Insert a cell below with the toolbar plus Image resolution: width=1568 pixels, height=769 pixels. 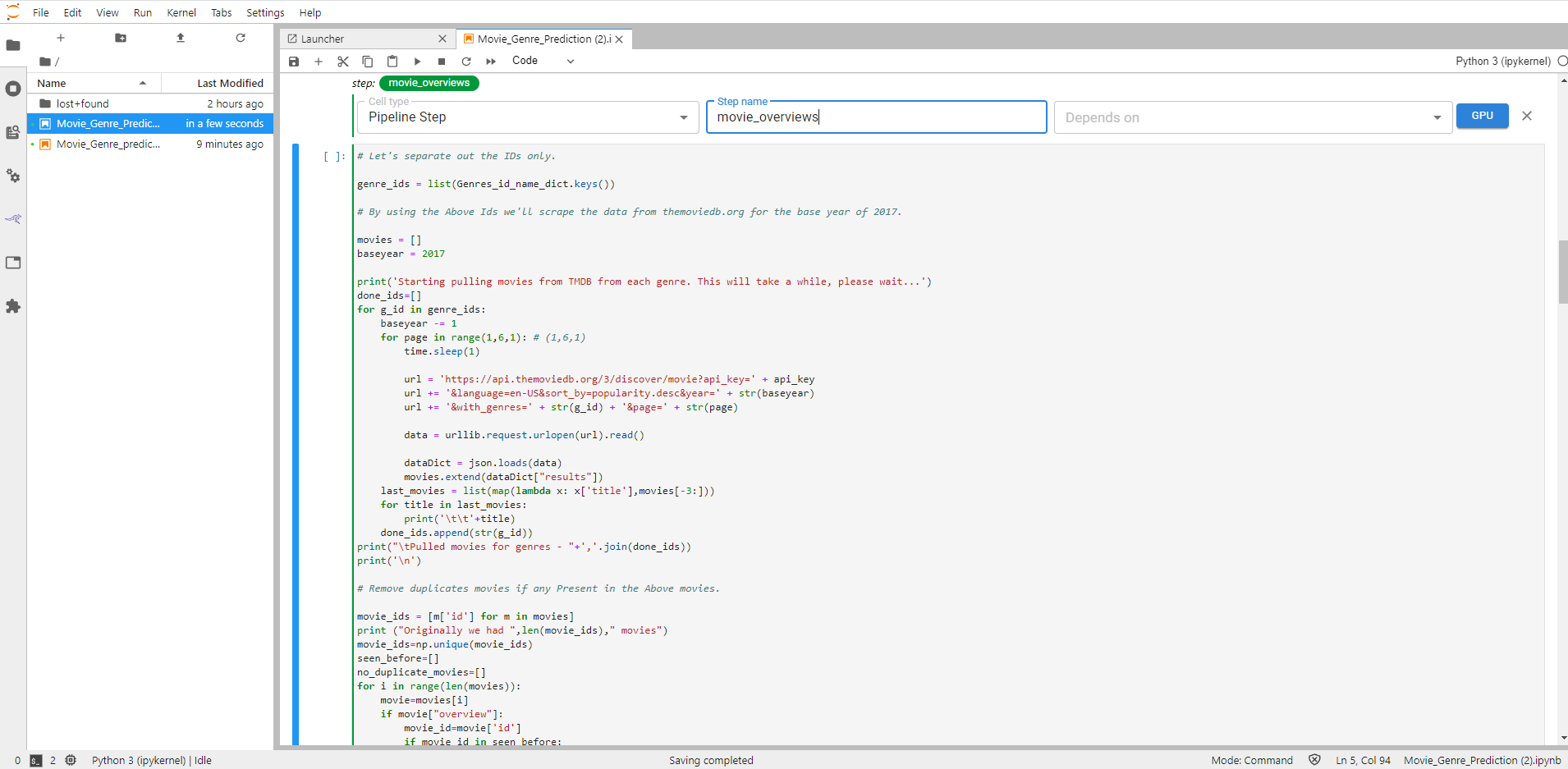(319, 62)
